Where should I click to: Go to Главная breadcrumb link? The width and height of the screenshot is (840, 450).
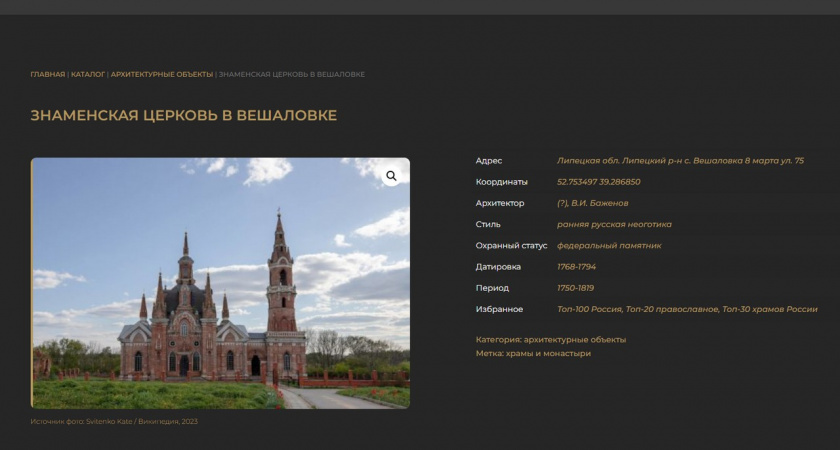[x=47, y=75]
